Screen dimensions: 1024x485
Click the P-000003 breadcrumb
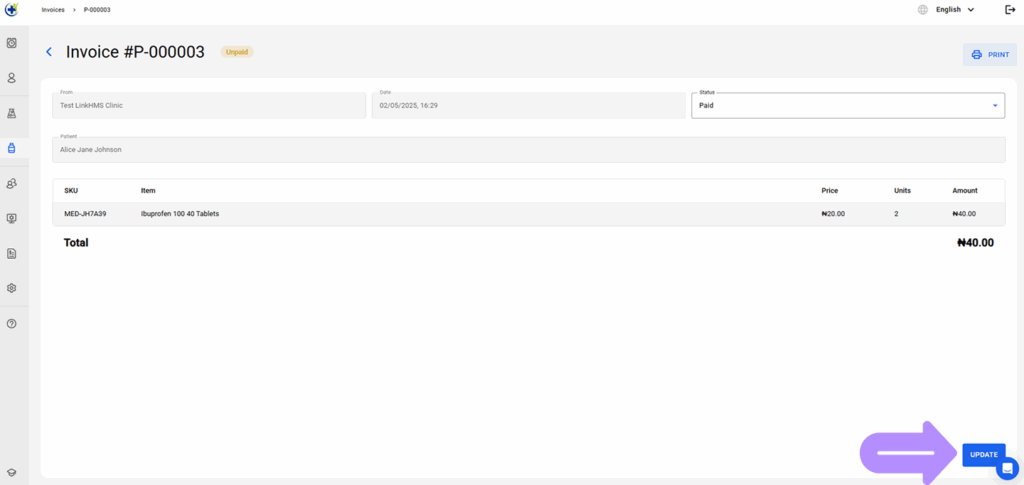[97, 10]
